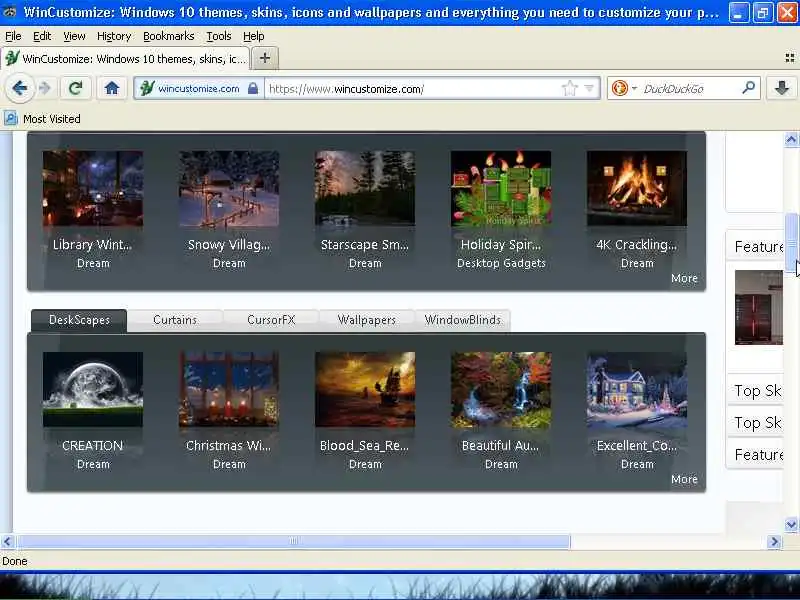Open a new tab with plus button

pyautogui.click(x=265, y=58)
